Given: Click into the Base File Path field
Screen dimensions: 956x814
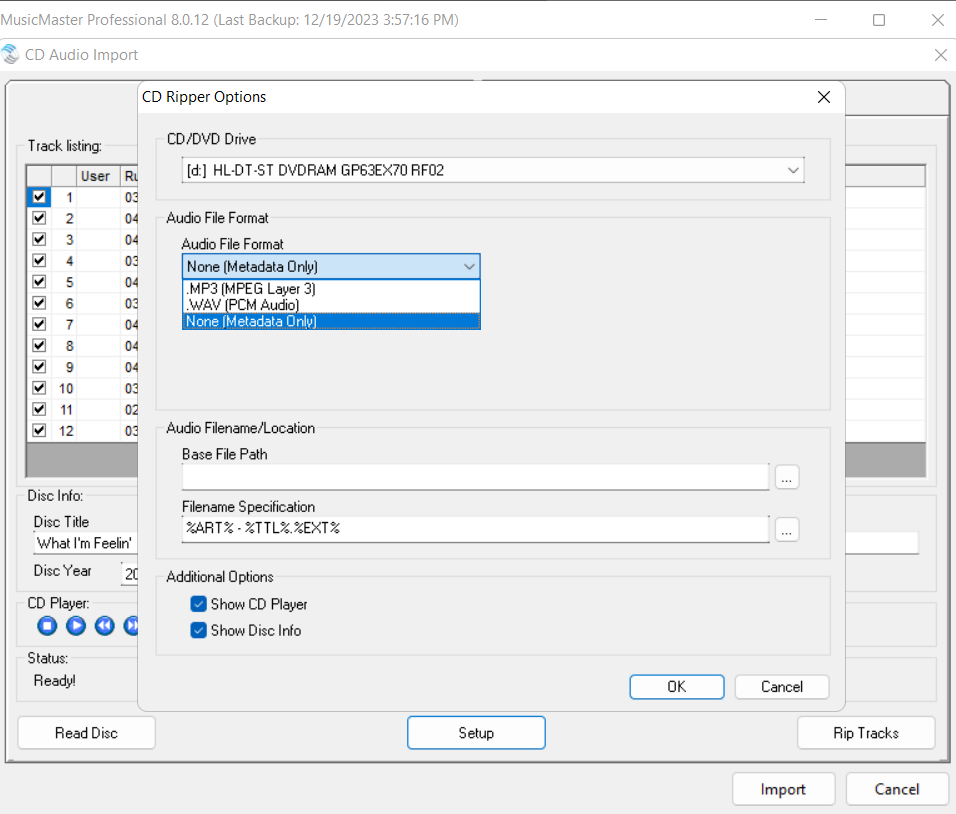Looking at the screenshot, I should 475,478.
